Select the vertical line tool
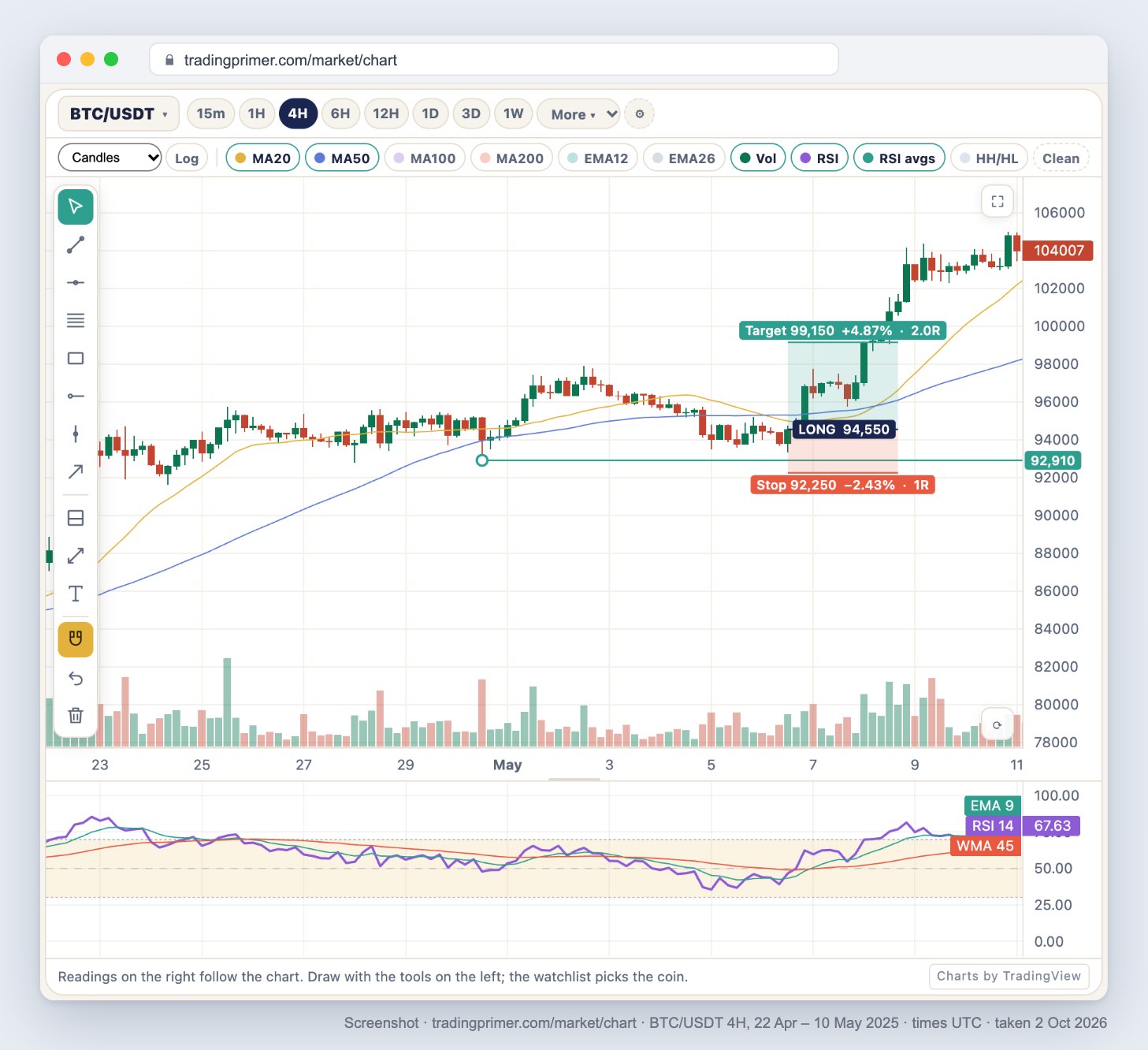Image resolution: width=1148 pixels, height=1050 pixels. point(76,434)
